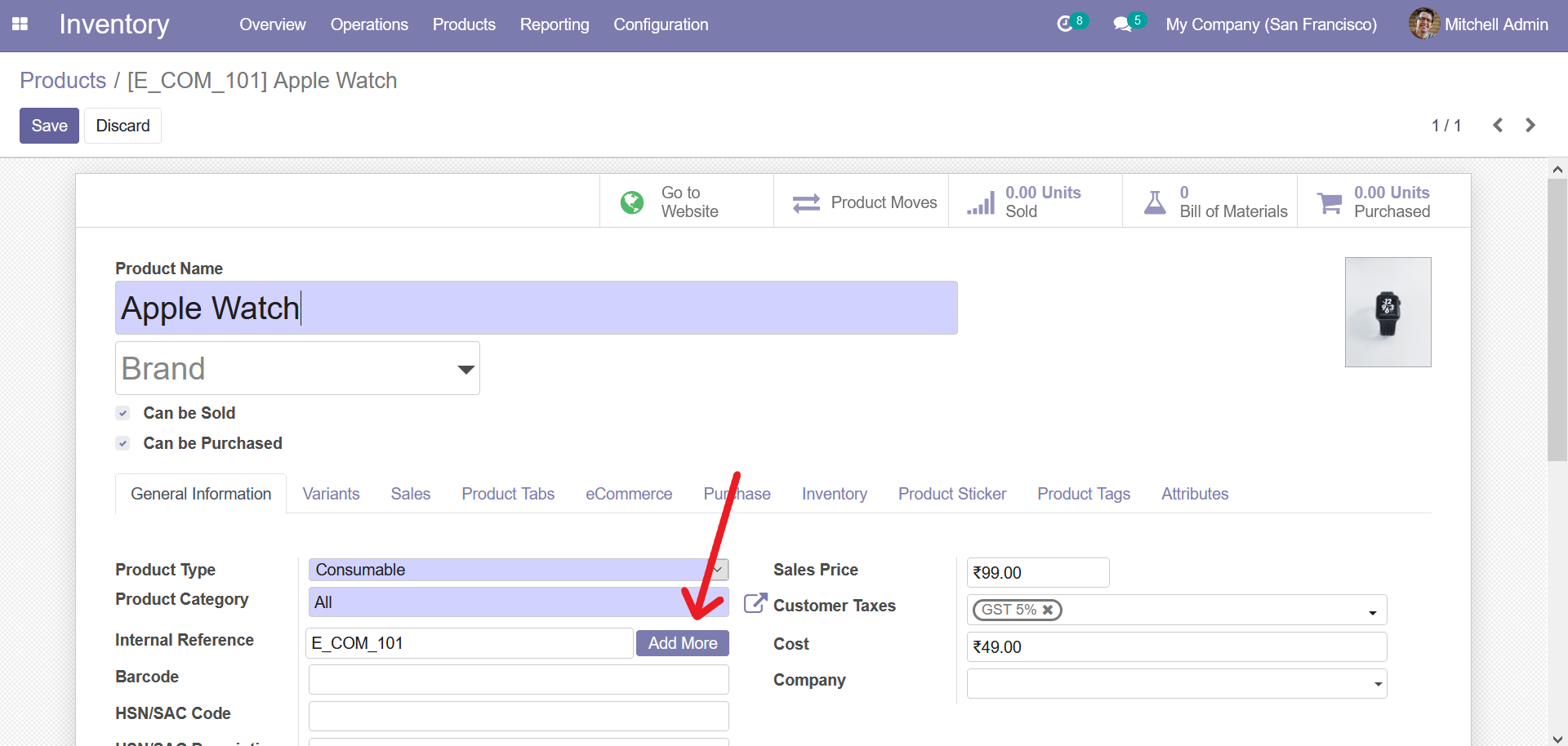Switch to the Product Tabs tab
This screenshot has height=746, width=1568.
coord(508,494)
